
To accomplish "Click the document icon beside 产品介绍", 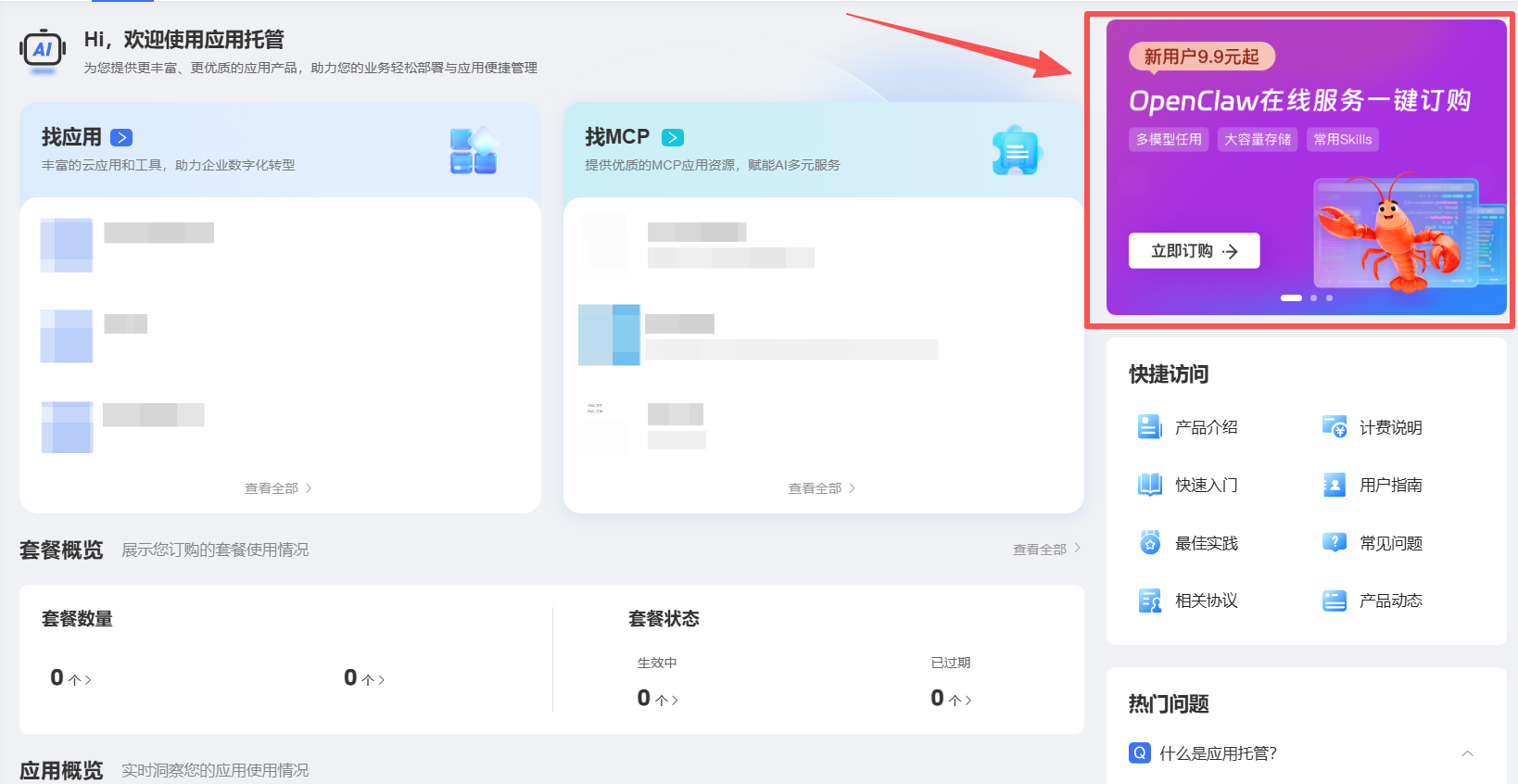I will tap(1149, 426).
